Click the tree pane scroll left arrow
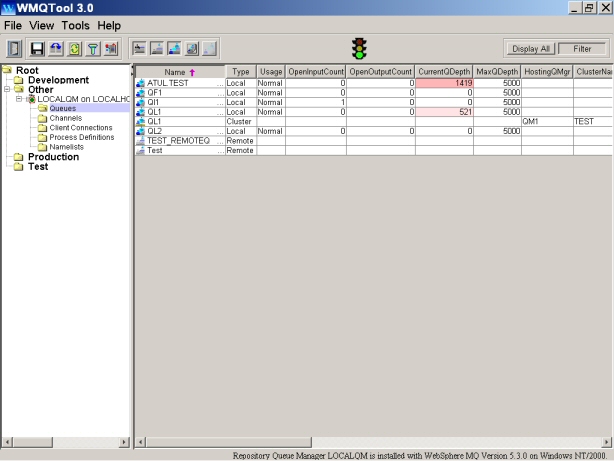Image resolution: width=614 pixels, height=461 pixels. (7, 442)
